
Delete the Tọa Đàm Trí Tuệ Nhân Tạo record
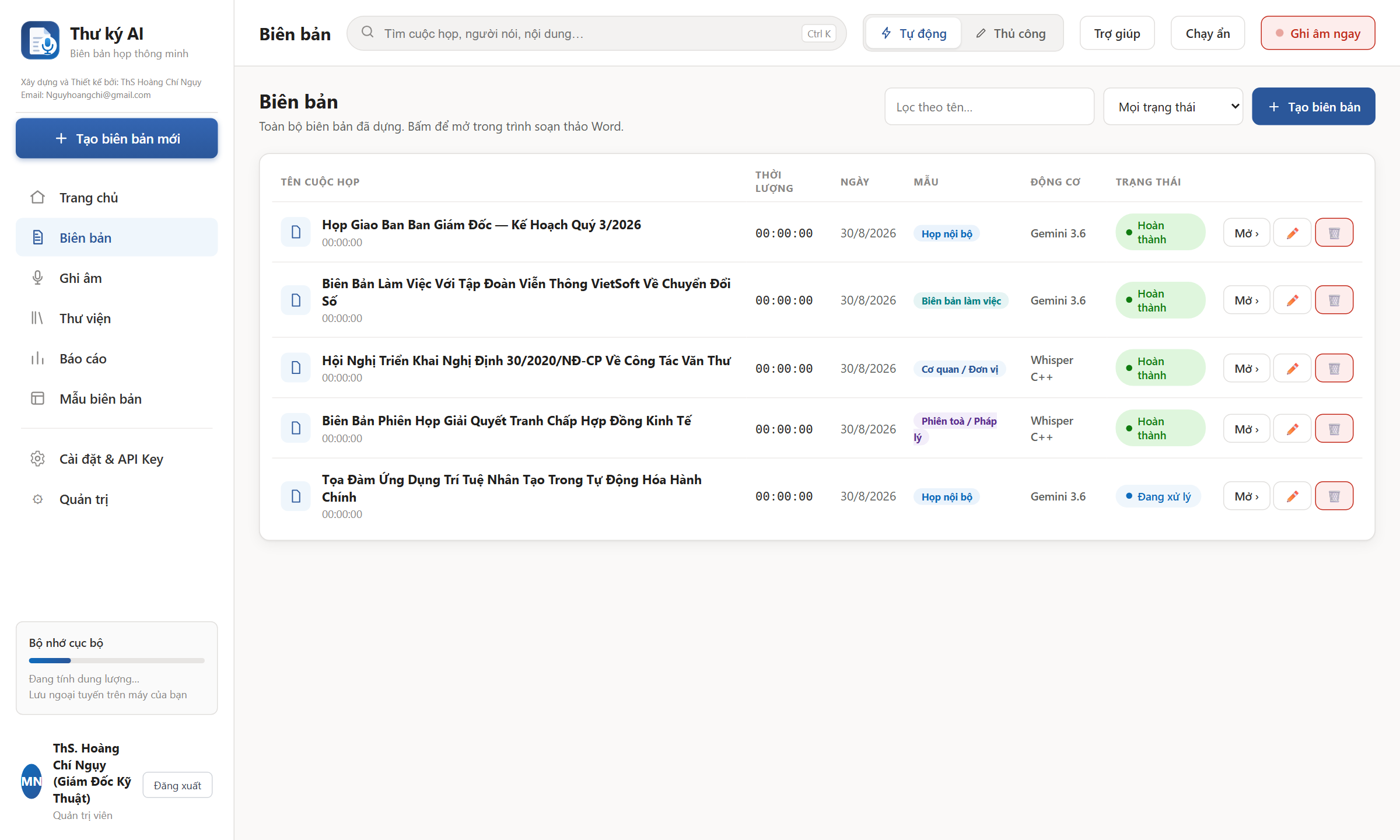(x=1334, y=496)
